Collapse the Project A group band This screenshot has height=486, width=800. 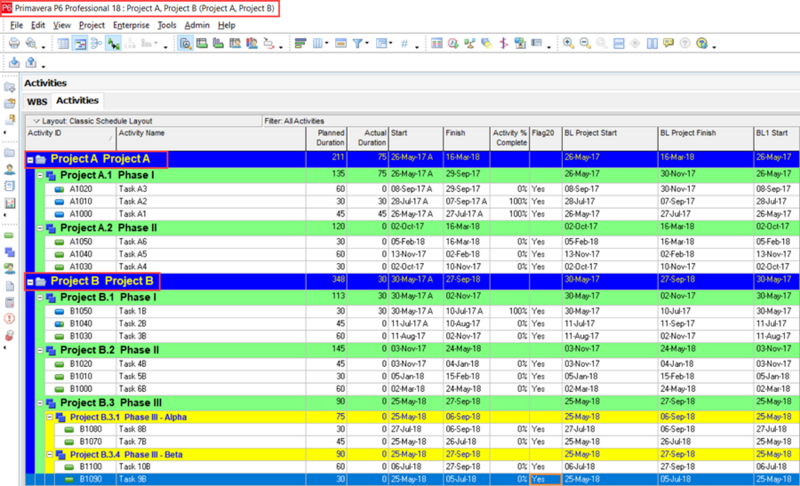pyautogui.click(x=30, y=160)
